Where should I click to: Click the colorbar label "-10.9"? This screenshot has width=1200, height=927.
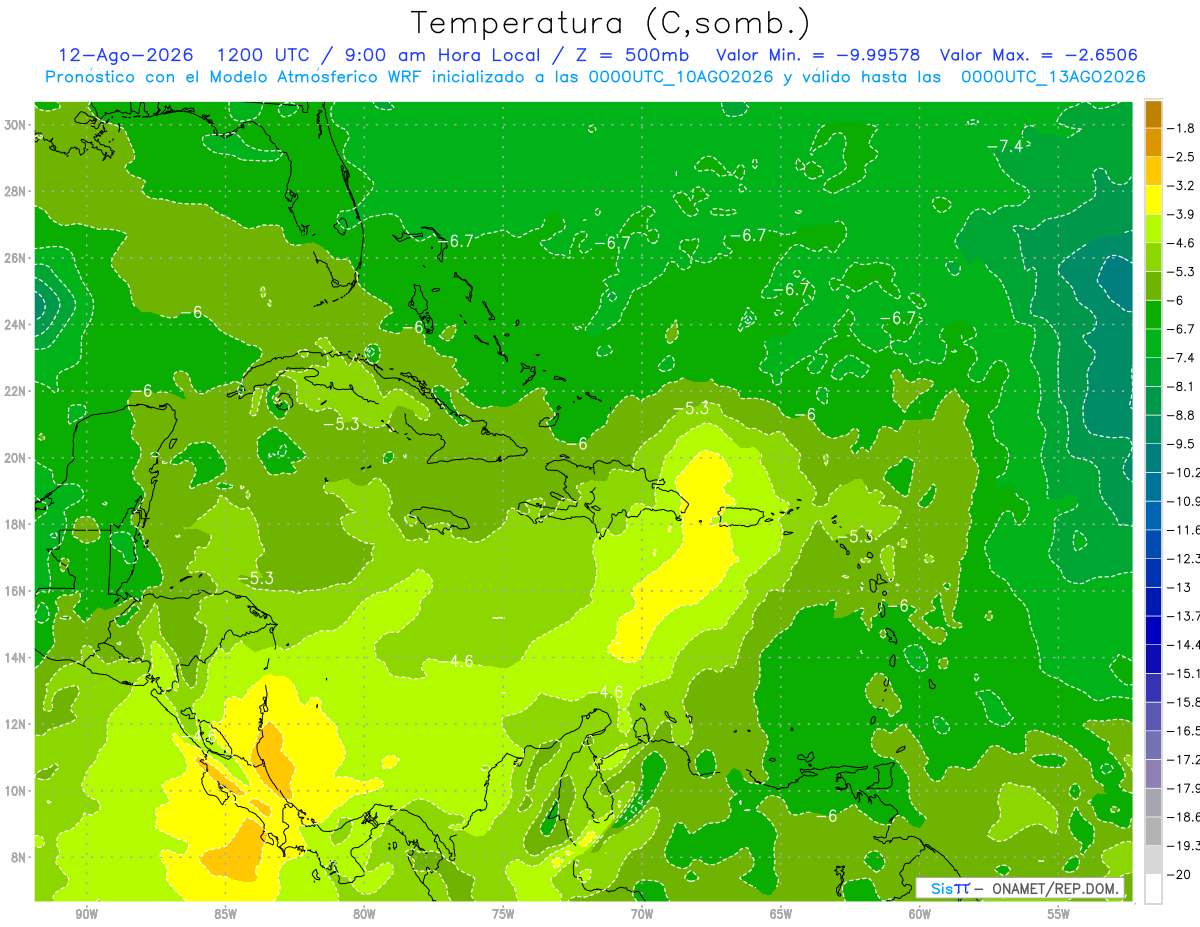coord(1184,500)
